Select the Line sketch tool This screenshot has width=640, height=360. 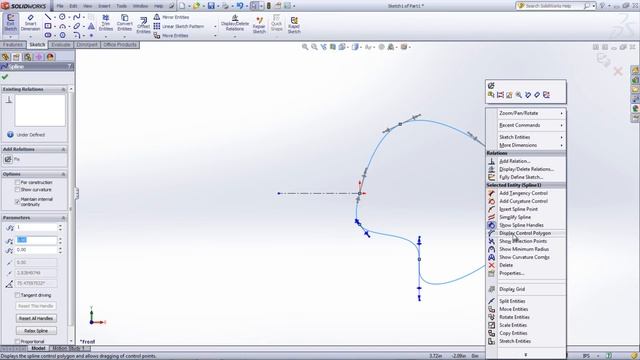[x=48, y=17]
